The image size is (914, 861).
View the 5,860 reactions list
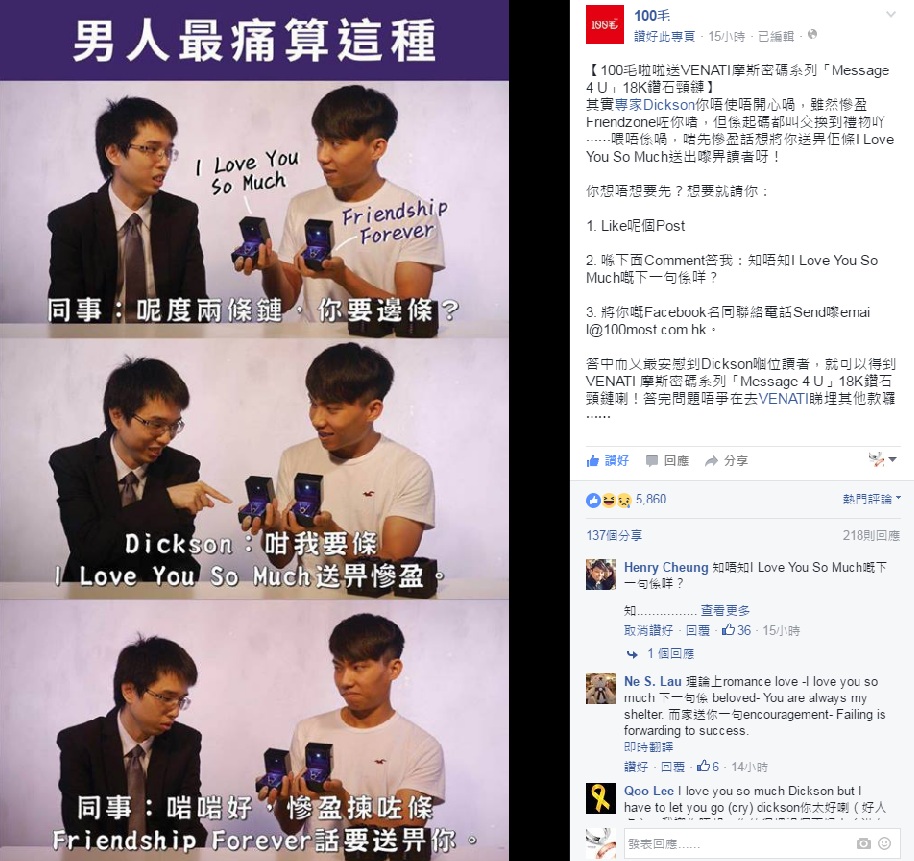pyautogui.click(x=626, y=500)
